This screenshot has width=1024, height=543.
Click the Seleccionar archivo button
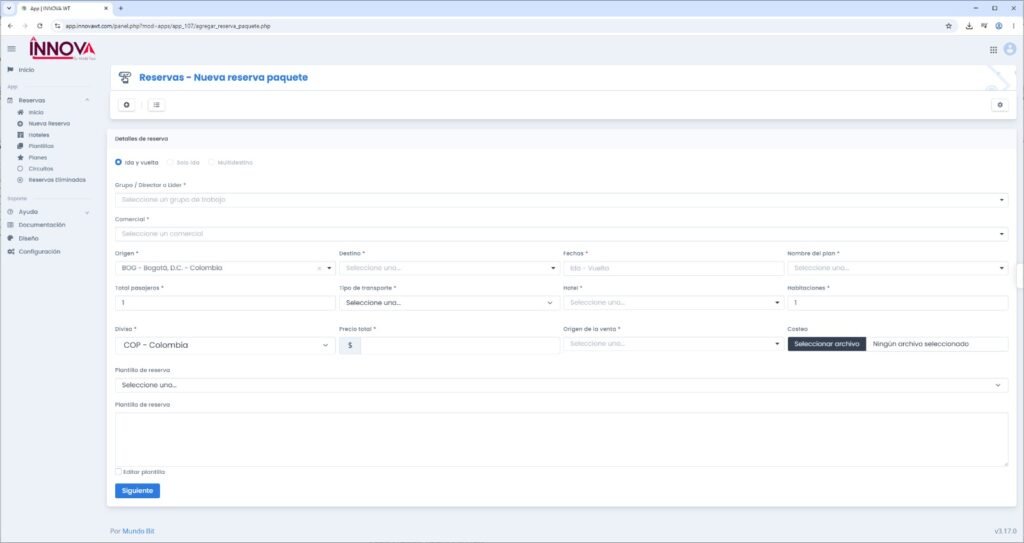827,344
